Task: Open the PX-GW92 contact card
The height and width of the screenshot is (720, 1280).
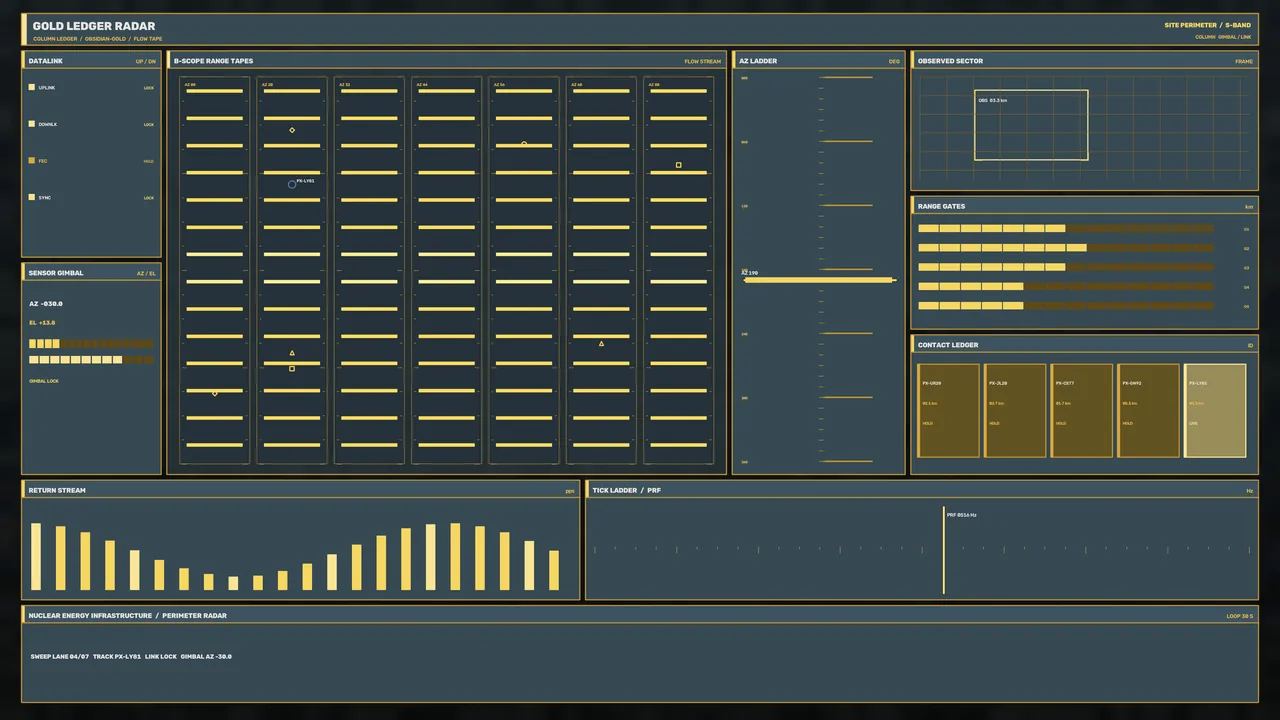Action: pyautogui.click(x=1148, y=410)
